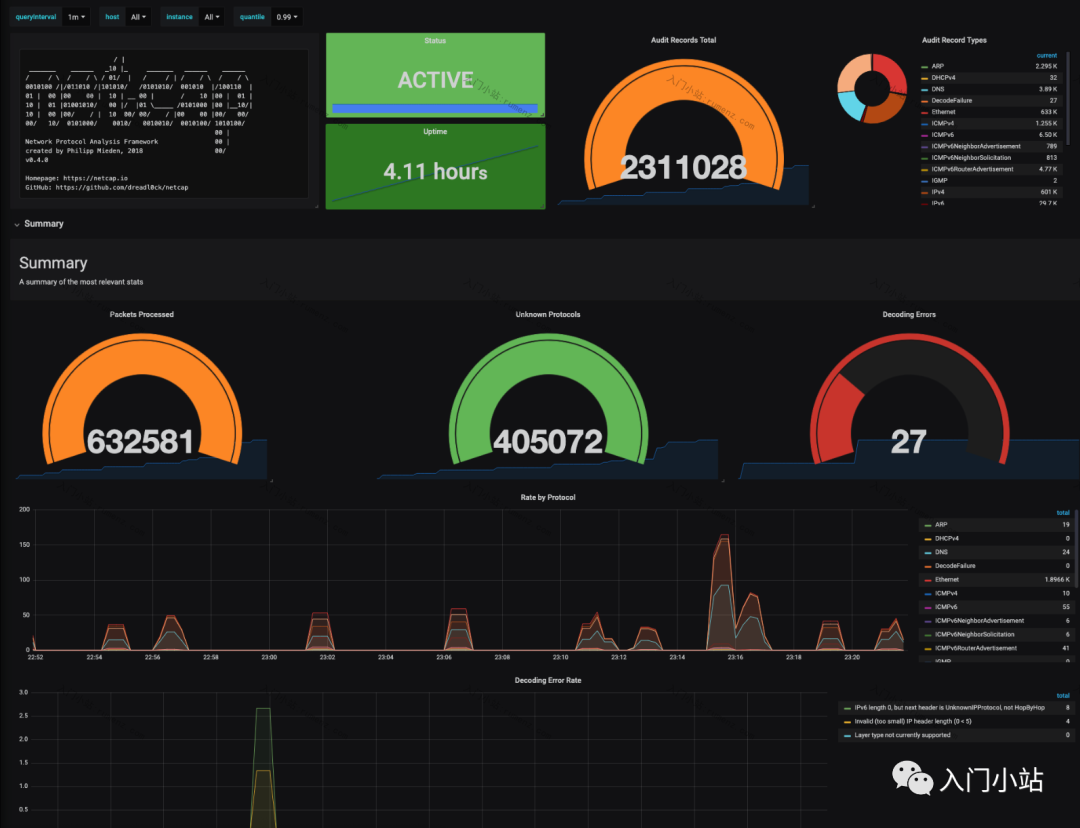Click the 1.8966 K Ethernet total value

1057,579
